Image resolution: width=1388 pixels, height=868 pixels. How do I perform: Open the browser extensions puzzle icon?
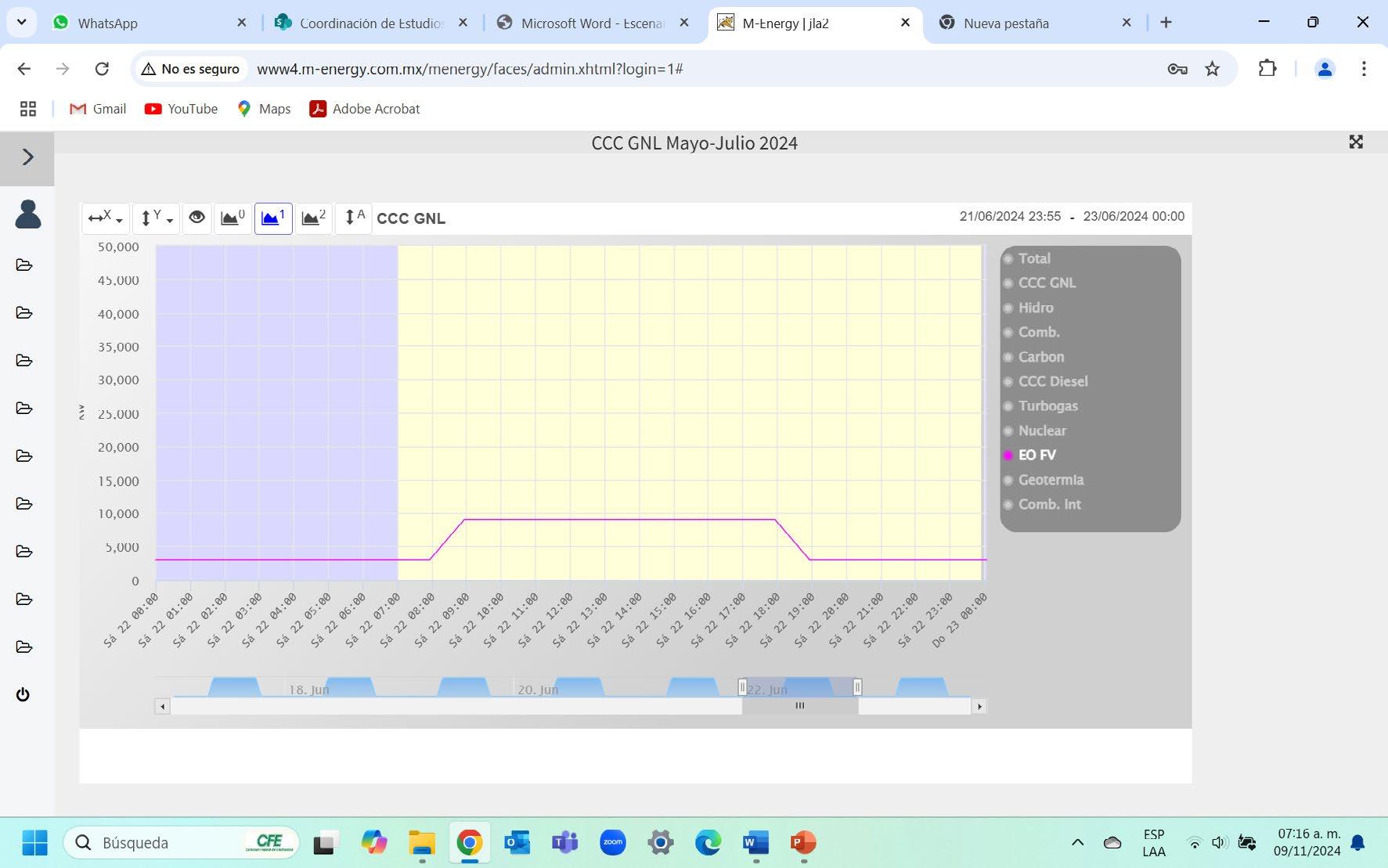1267,69
